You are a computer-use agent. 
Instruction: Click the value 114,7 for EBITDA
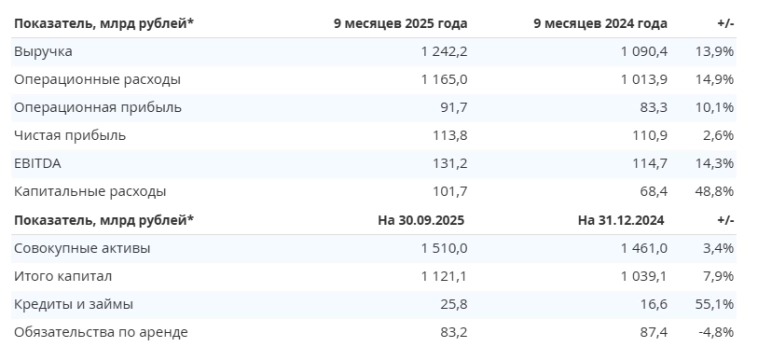pyautogui.click(x=650, y=163)
